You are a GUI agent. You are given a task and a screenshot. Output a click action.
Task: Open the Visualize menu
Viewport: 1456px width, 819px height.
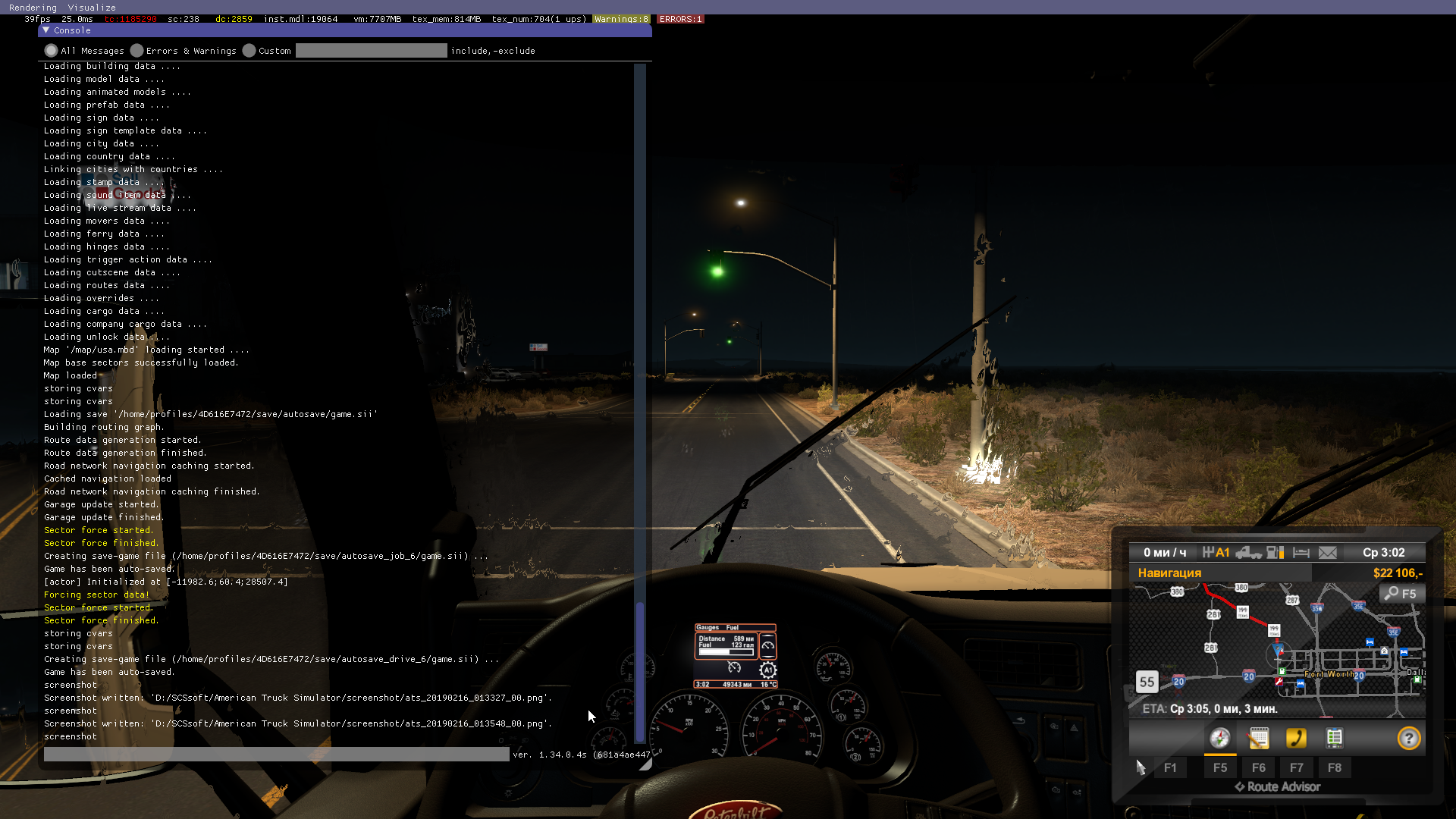(92, 8)
